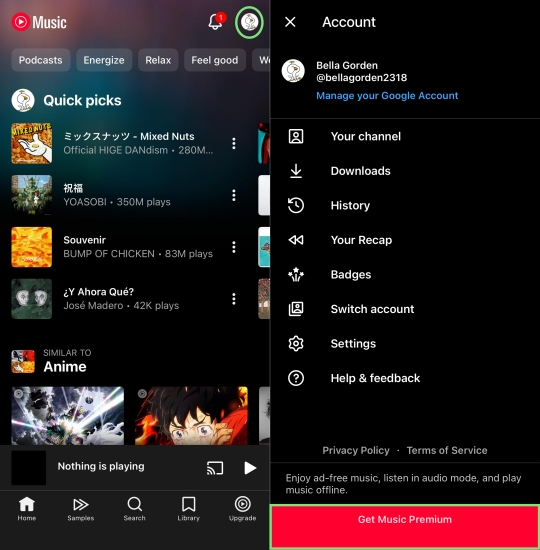Open the Privacy Policy link
This screenshot has width=540, height=550.
(x=356, y=450)
